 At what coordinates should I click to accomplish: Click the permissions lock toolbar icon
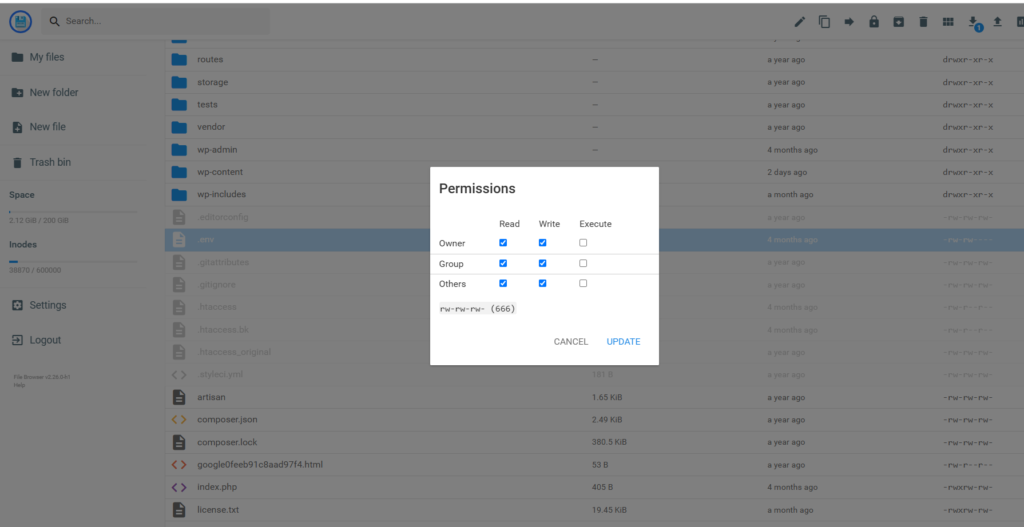tap(874, 22)
